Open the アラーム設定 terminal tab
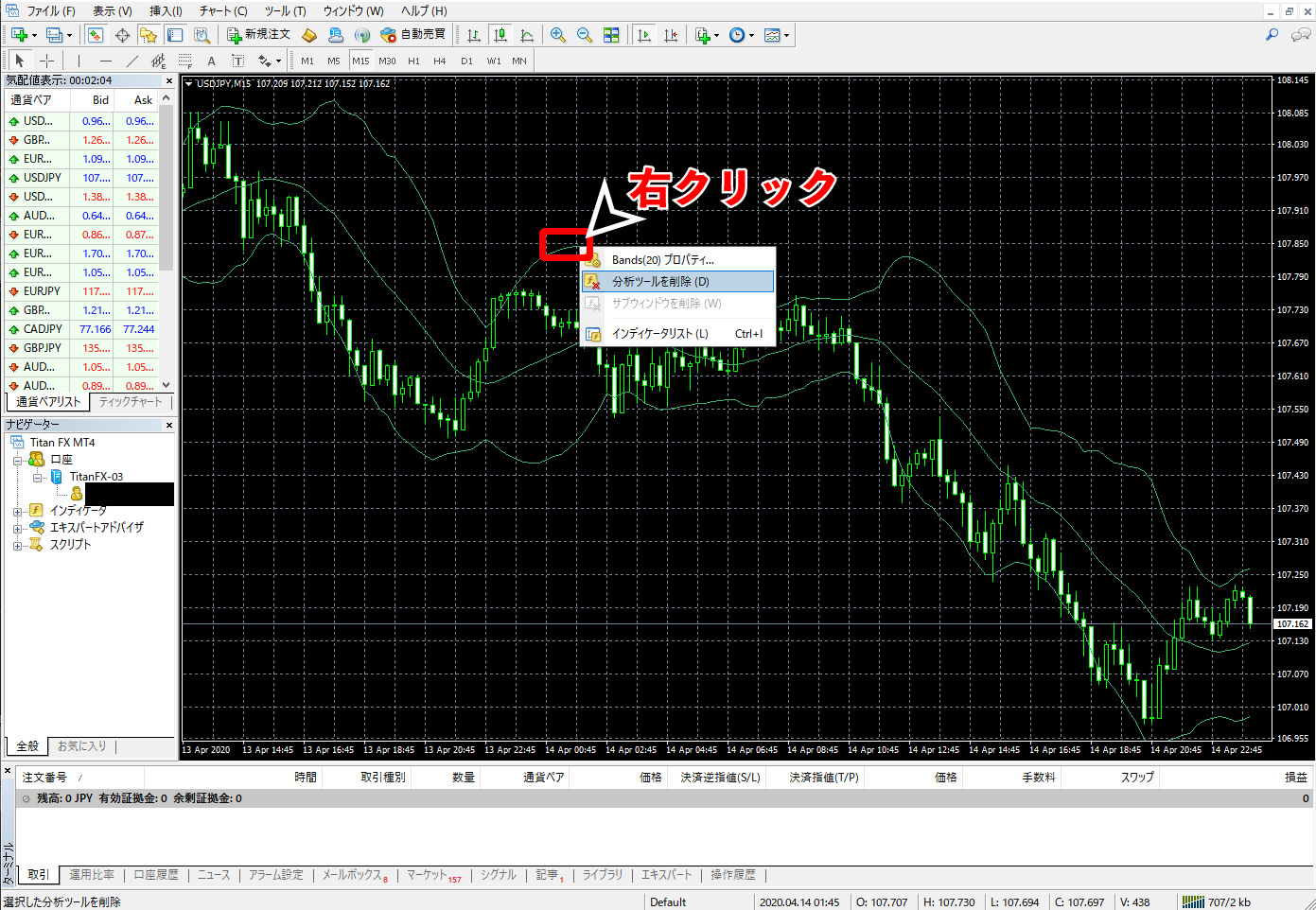The height and width of the screenshot is (910, 1316). click(276, 875)
